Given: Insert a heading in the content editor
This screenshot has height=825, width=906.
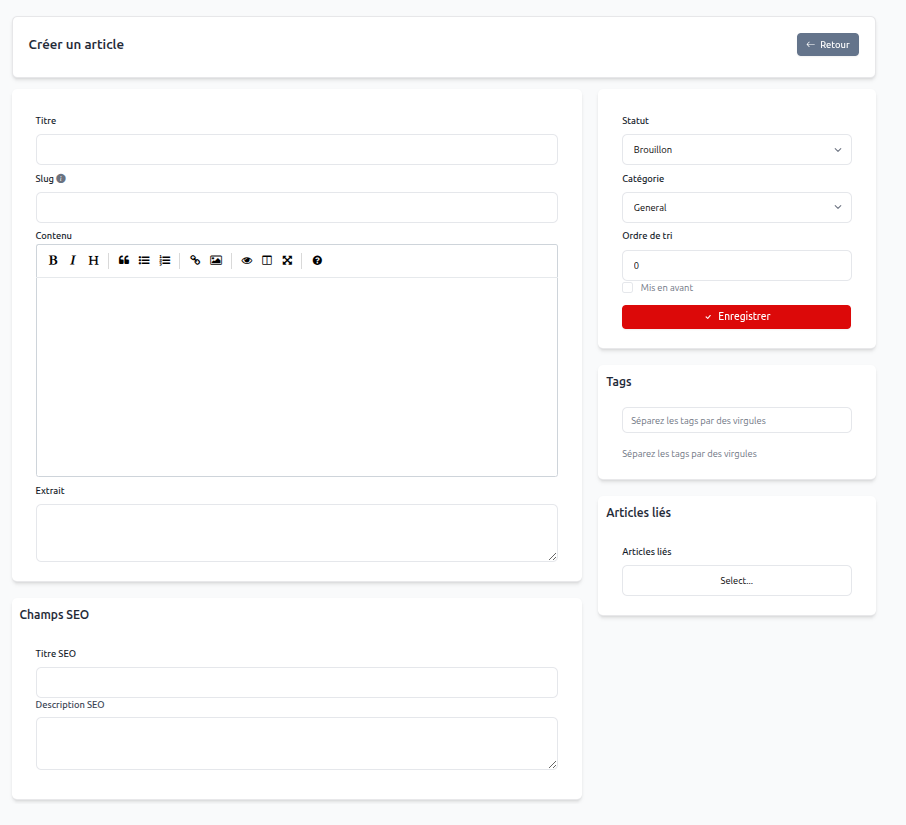Looking at the screenshot, I should click(93, 260).
